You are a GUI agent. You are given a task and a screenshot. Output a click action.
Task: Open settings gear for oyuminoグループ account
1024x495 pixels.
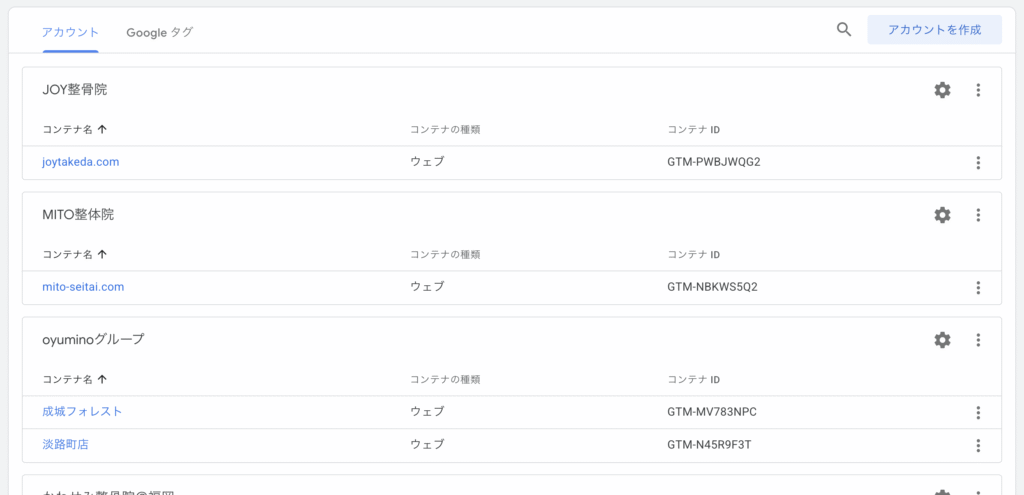coord(942,340)
